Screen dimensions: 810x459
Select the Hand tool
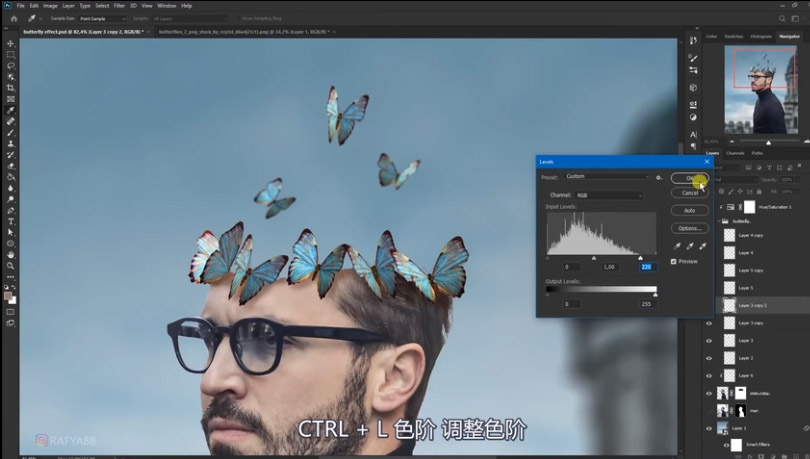pos(11,255)
